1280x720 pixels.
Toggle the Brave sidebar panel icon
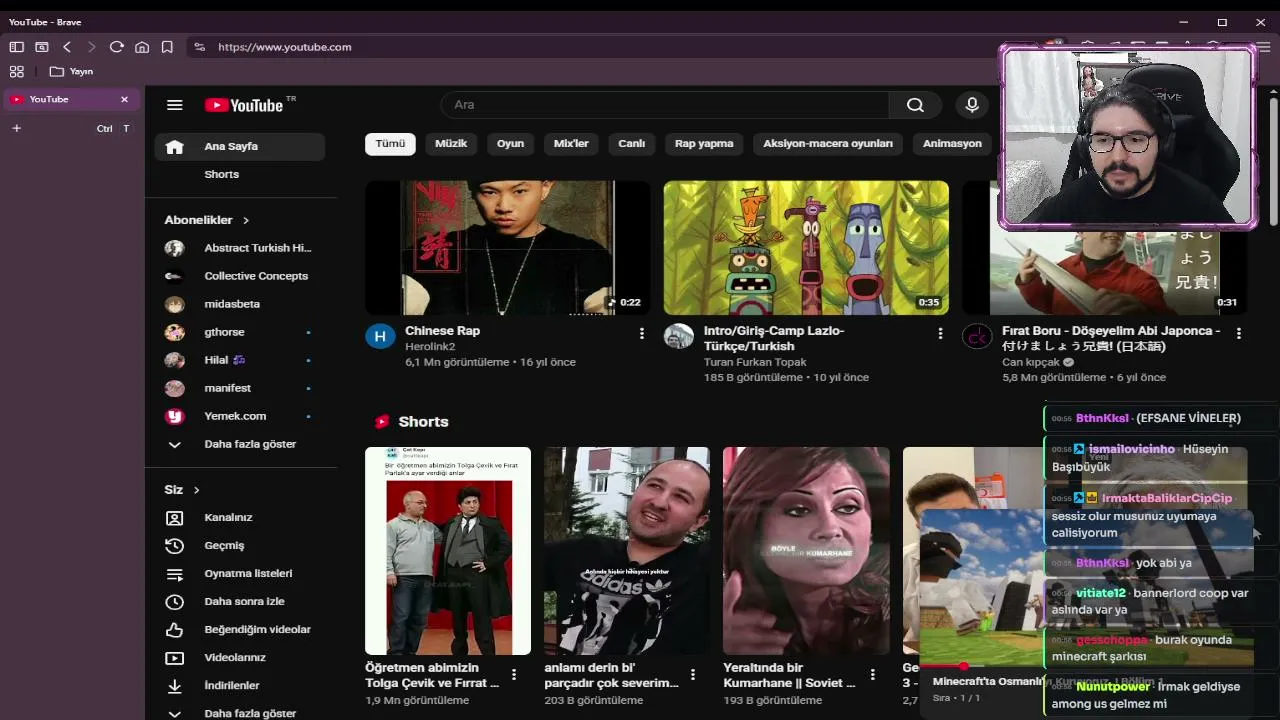click(x=16, y=47)
